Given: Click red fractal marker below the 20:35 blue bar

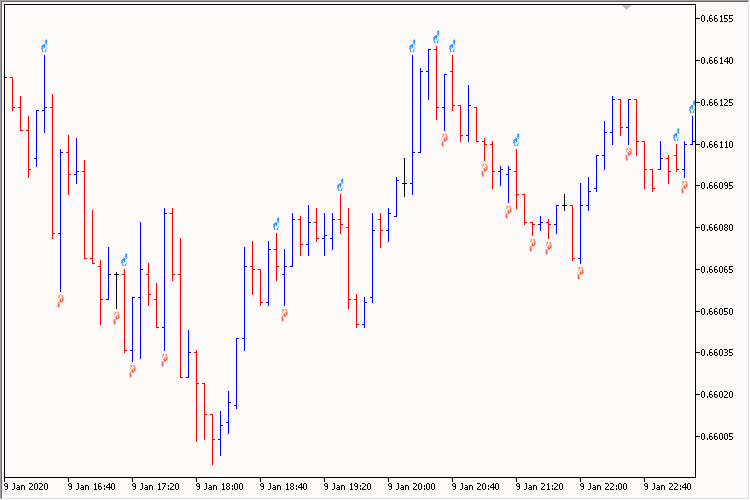Looking at the screenshot, I should (444, 140).
